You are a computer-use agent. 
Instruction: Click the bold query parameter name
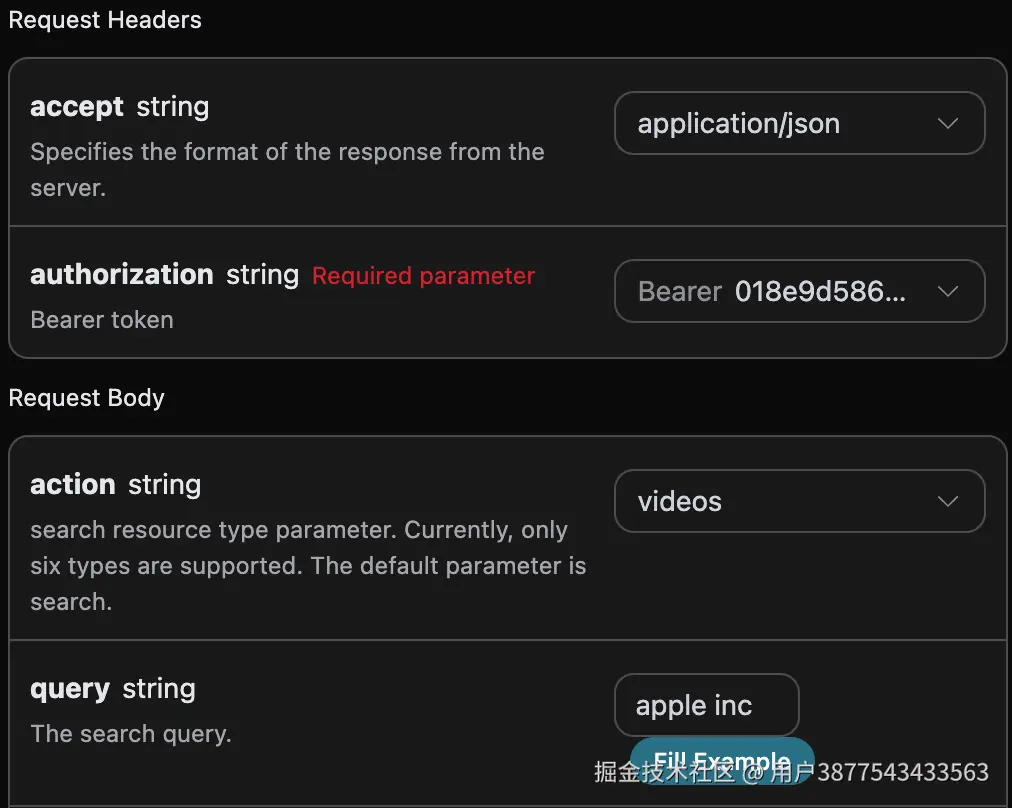click(x=70, y=689)
